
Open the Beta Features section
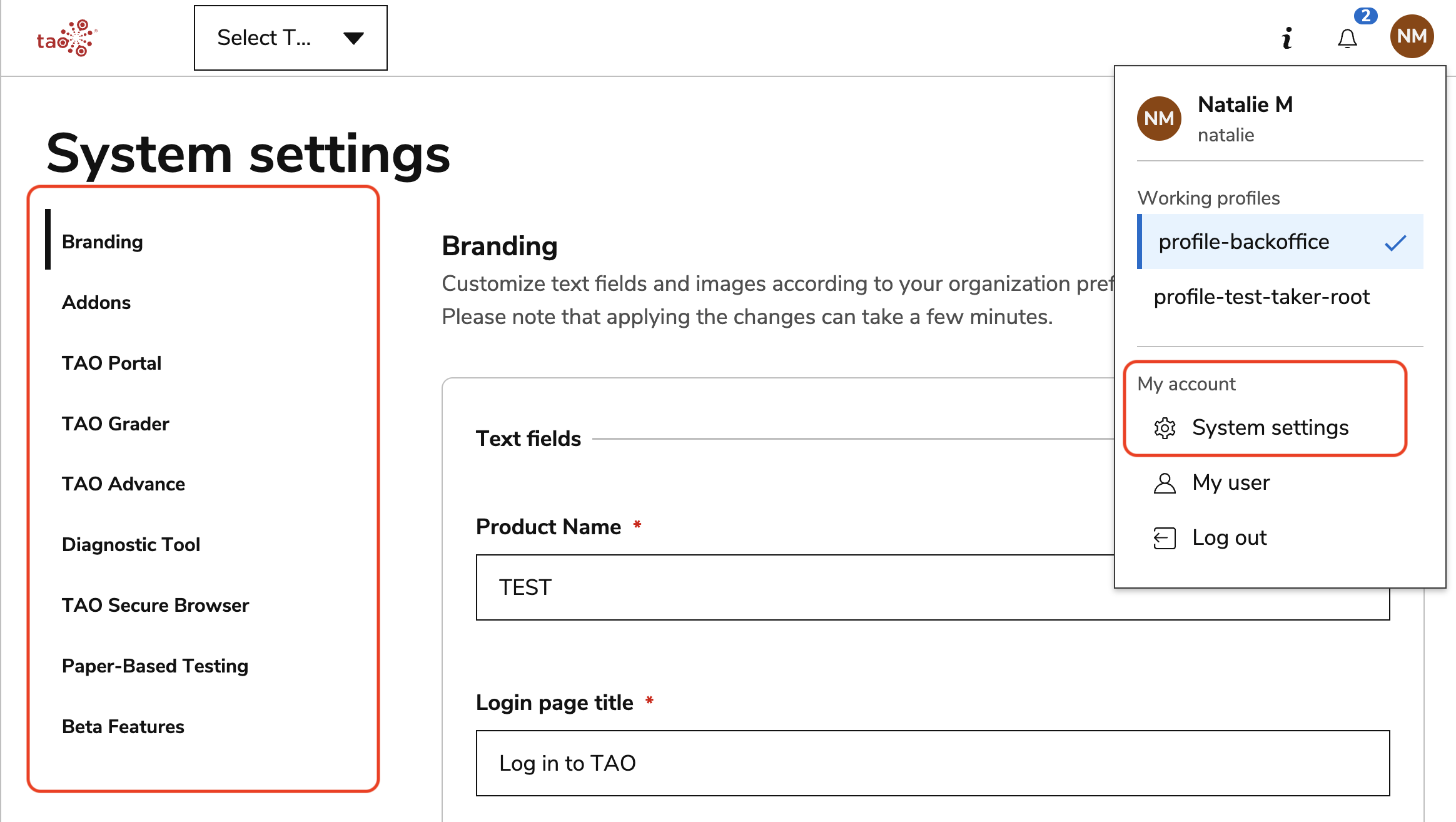tap(123, 726)
